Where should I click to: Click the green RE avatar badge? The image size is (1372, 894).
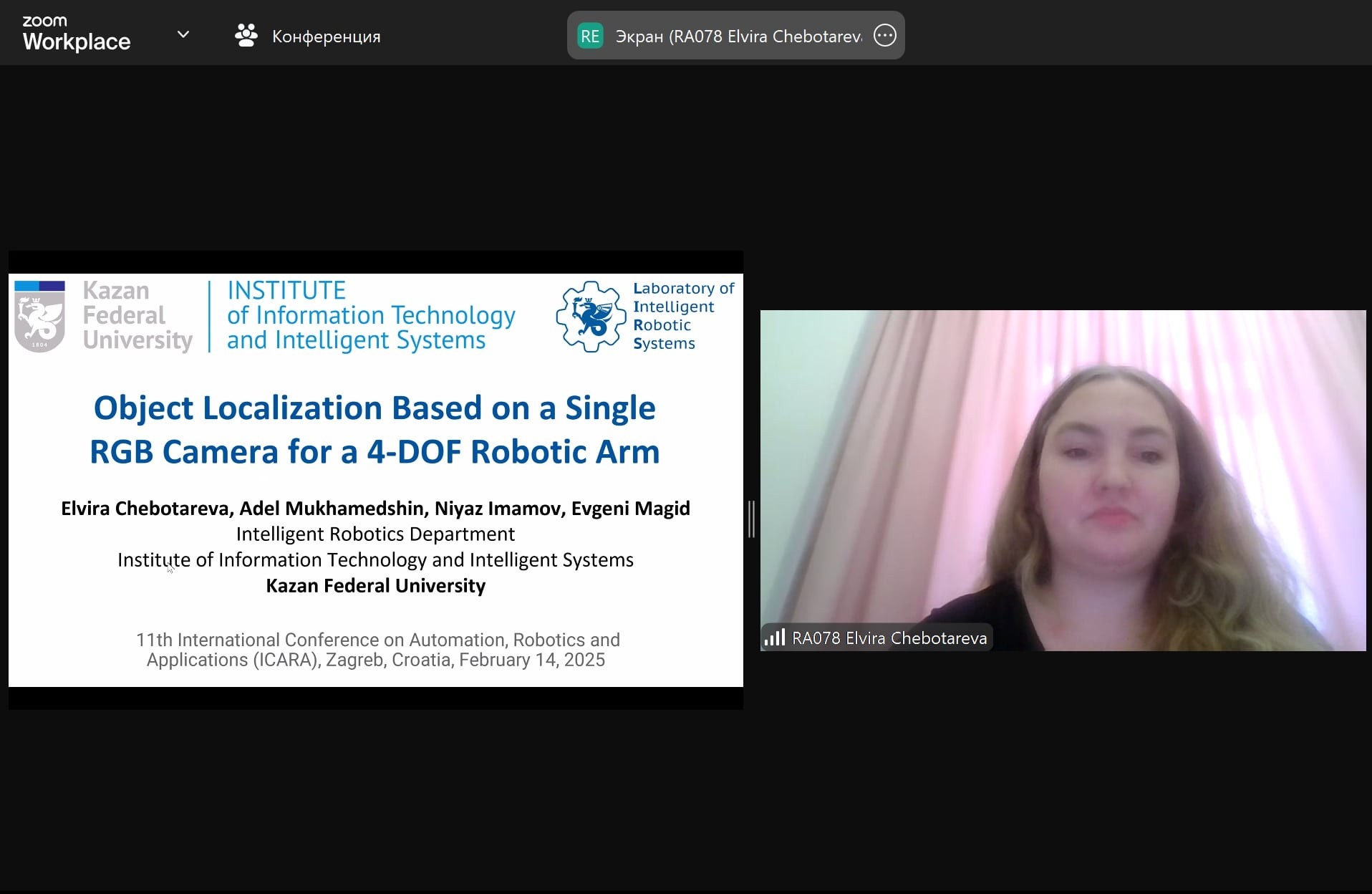[590, 36]
